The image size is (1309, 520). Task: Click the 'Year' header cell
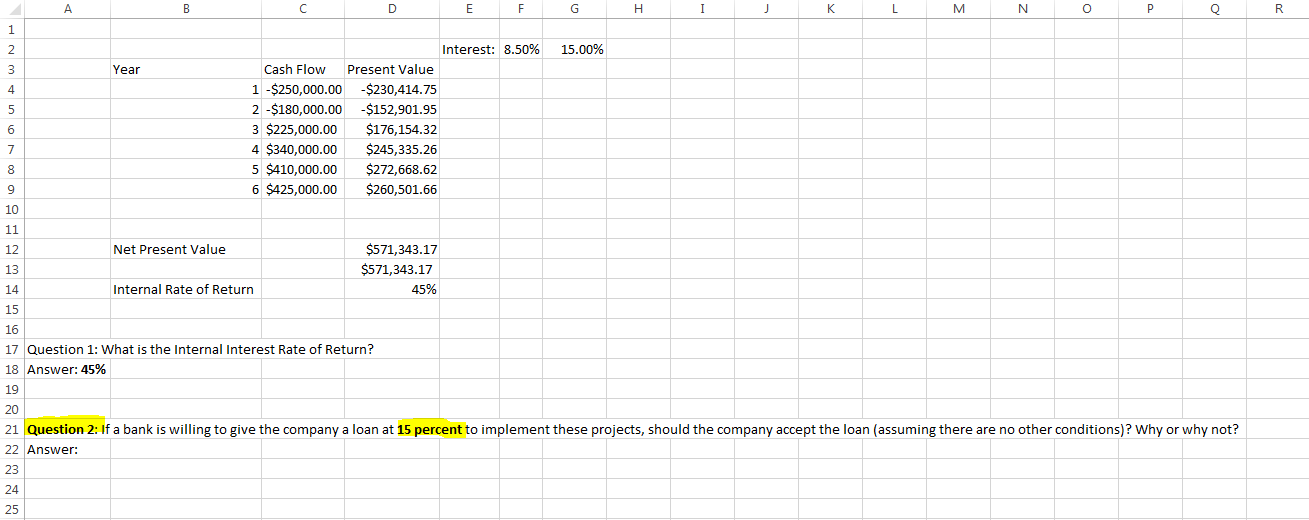tap(185, 69)
